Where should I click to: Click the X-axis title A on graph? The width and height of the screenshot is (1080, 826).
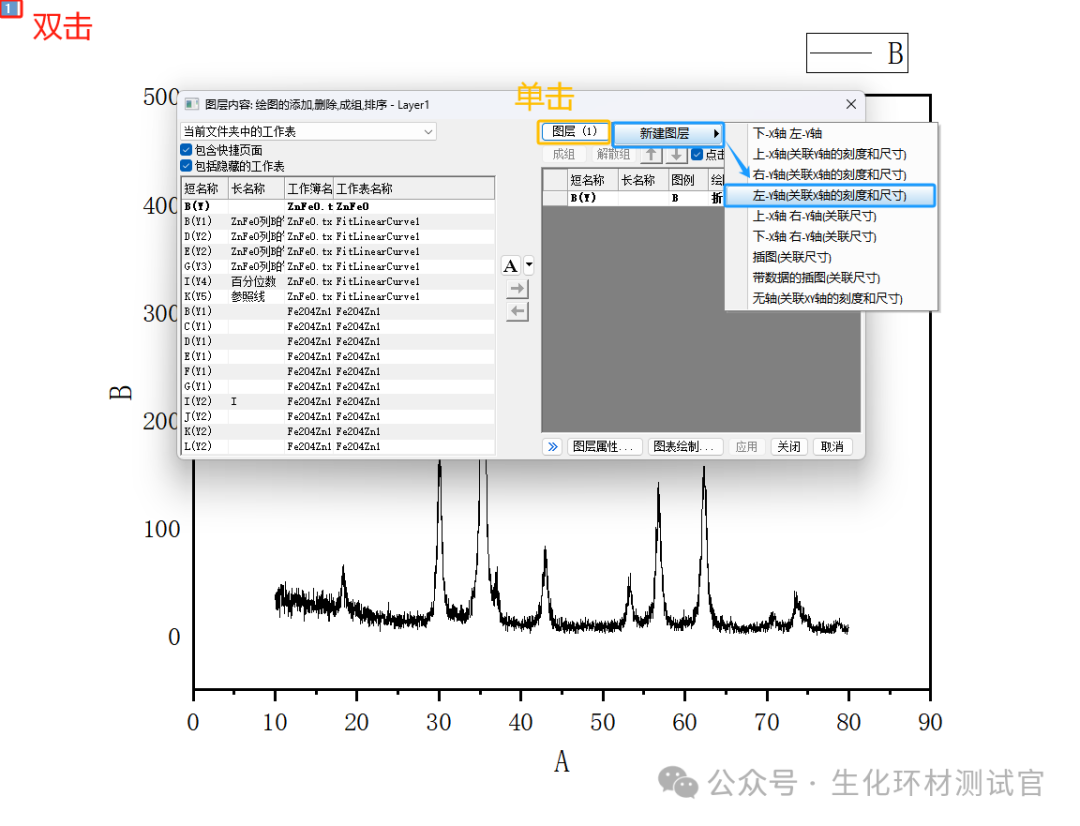(x=561, y=762)
